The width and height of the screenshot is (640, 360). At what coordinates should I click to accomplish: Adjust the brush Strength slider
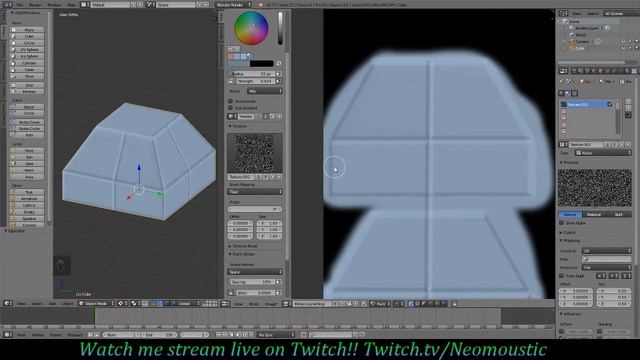(x=255, y=81)
